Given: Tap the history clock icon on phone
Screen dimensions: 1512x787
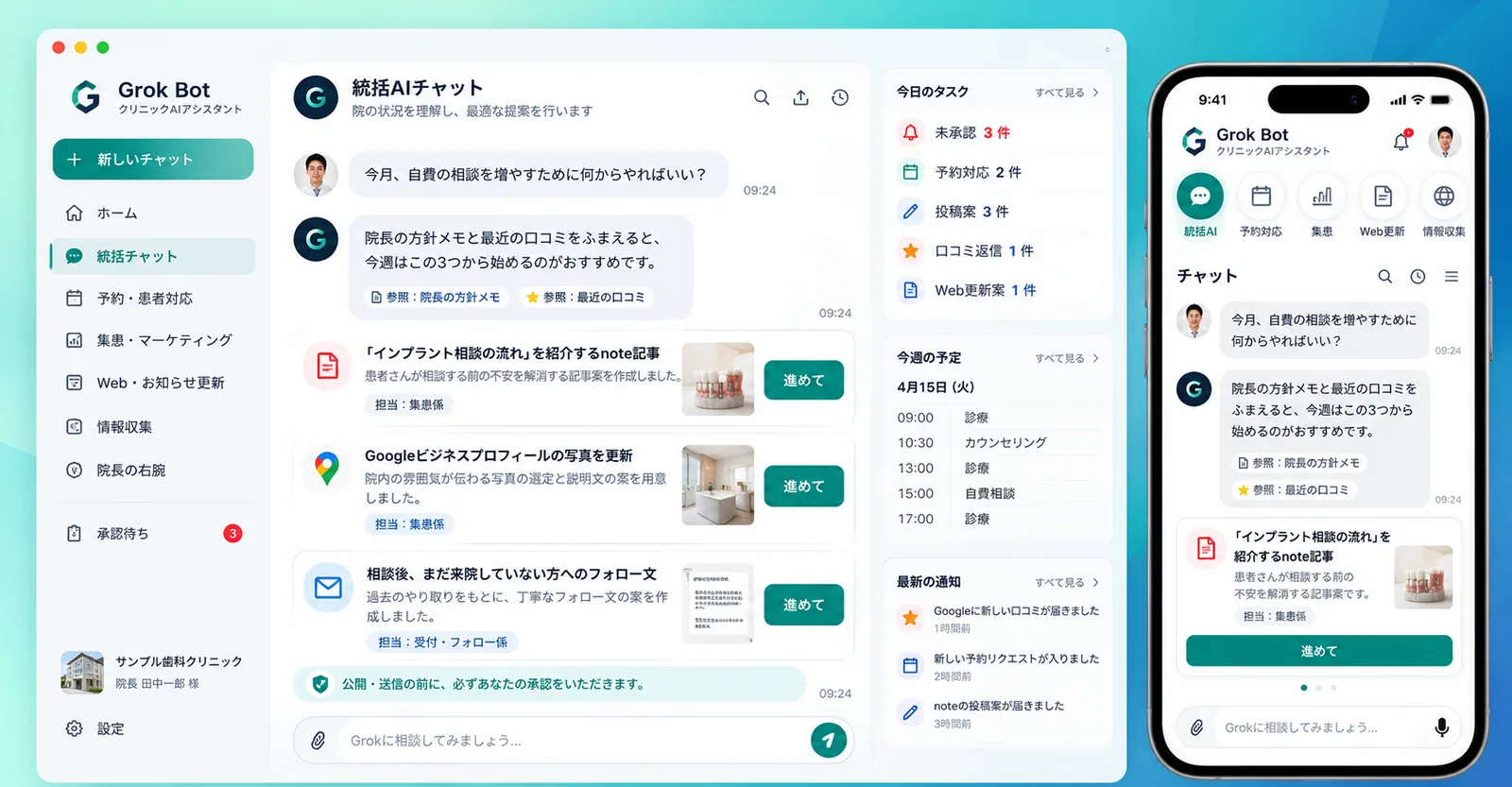Looking at the screenshot, I should pos(1417,277).
